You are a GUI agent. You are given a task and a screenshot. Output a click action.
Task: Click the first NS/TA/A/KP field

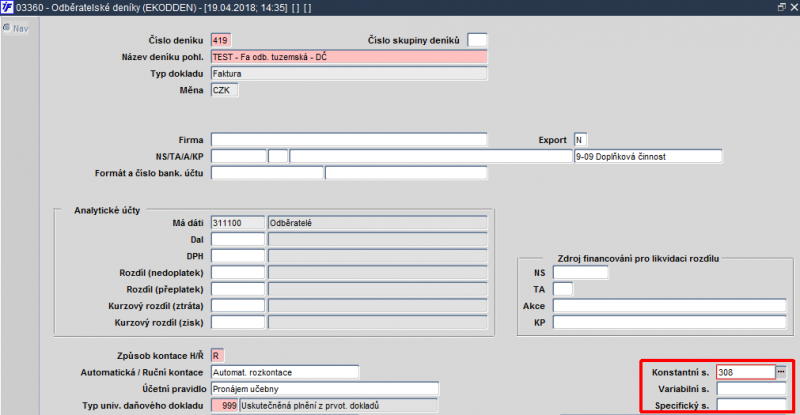(x=239, y=156)
